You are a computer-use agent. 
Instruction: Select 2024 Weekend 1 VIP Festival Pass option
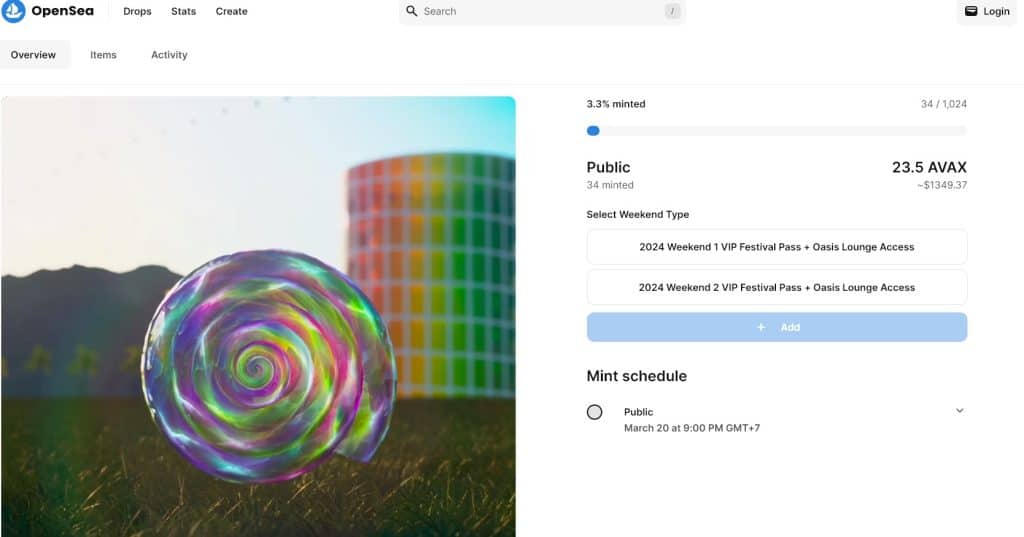(776, 247)
